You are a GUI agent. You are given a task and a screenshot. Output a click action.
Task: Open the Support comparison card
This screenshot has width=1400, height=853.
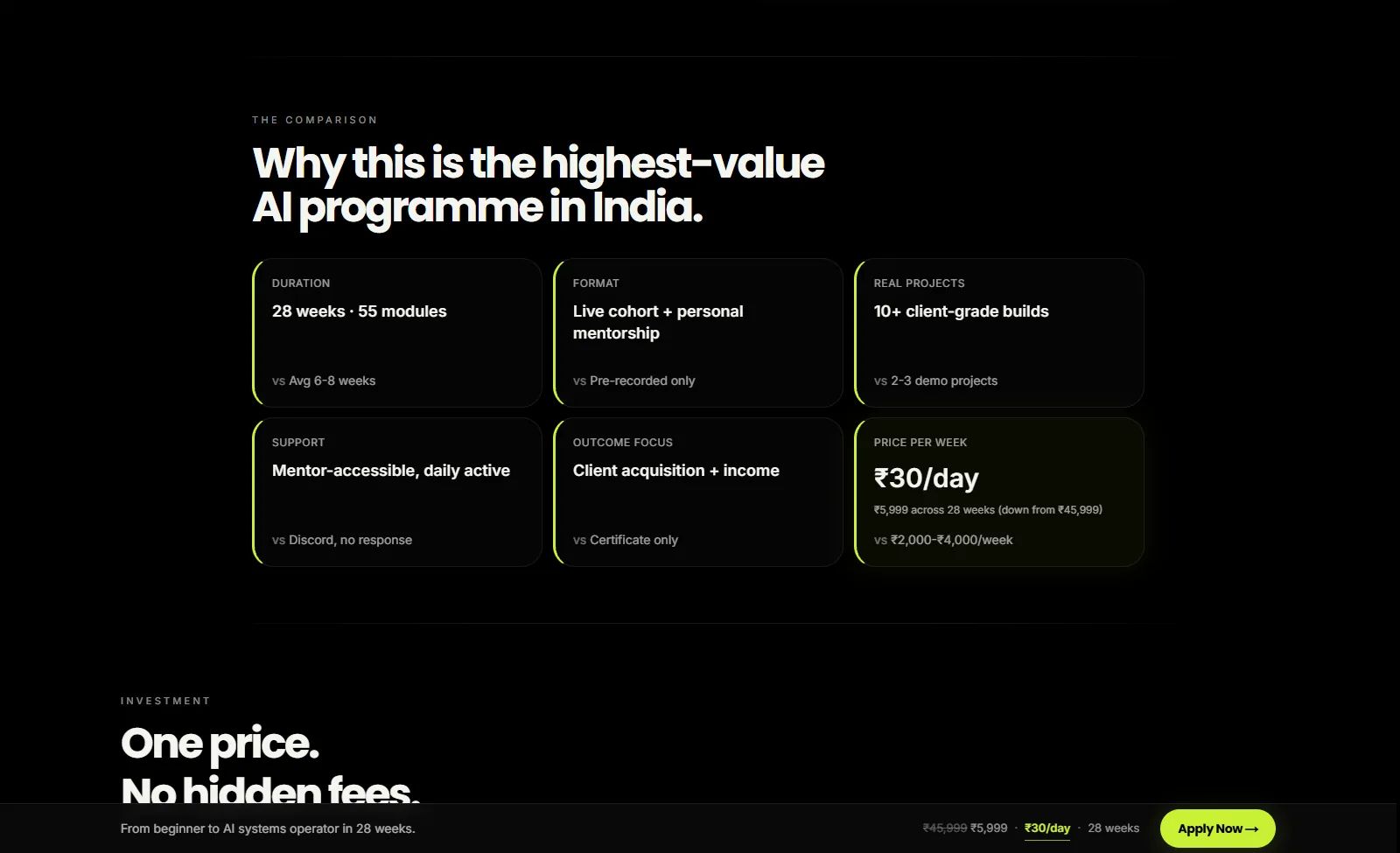click(397, 492)
